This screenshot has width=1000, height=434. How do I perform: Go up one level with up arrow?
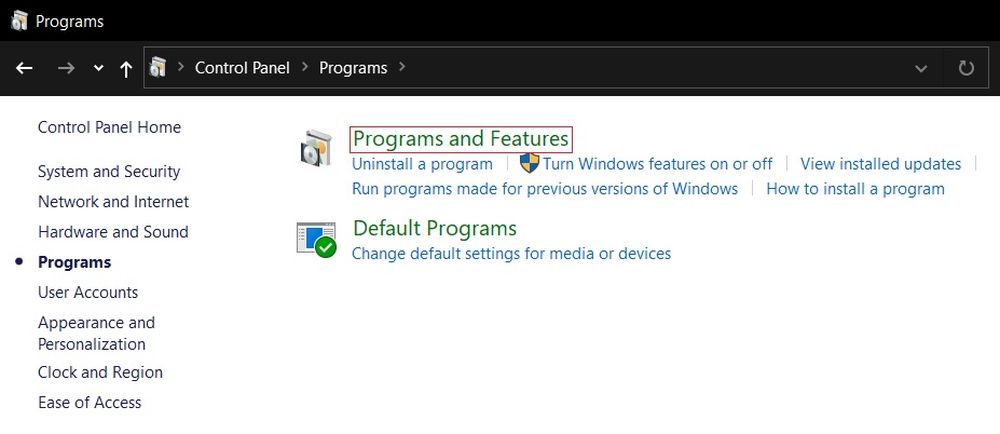(126, 68)
